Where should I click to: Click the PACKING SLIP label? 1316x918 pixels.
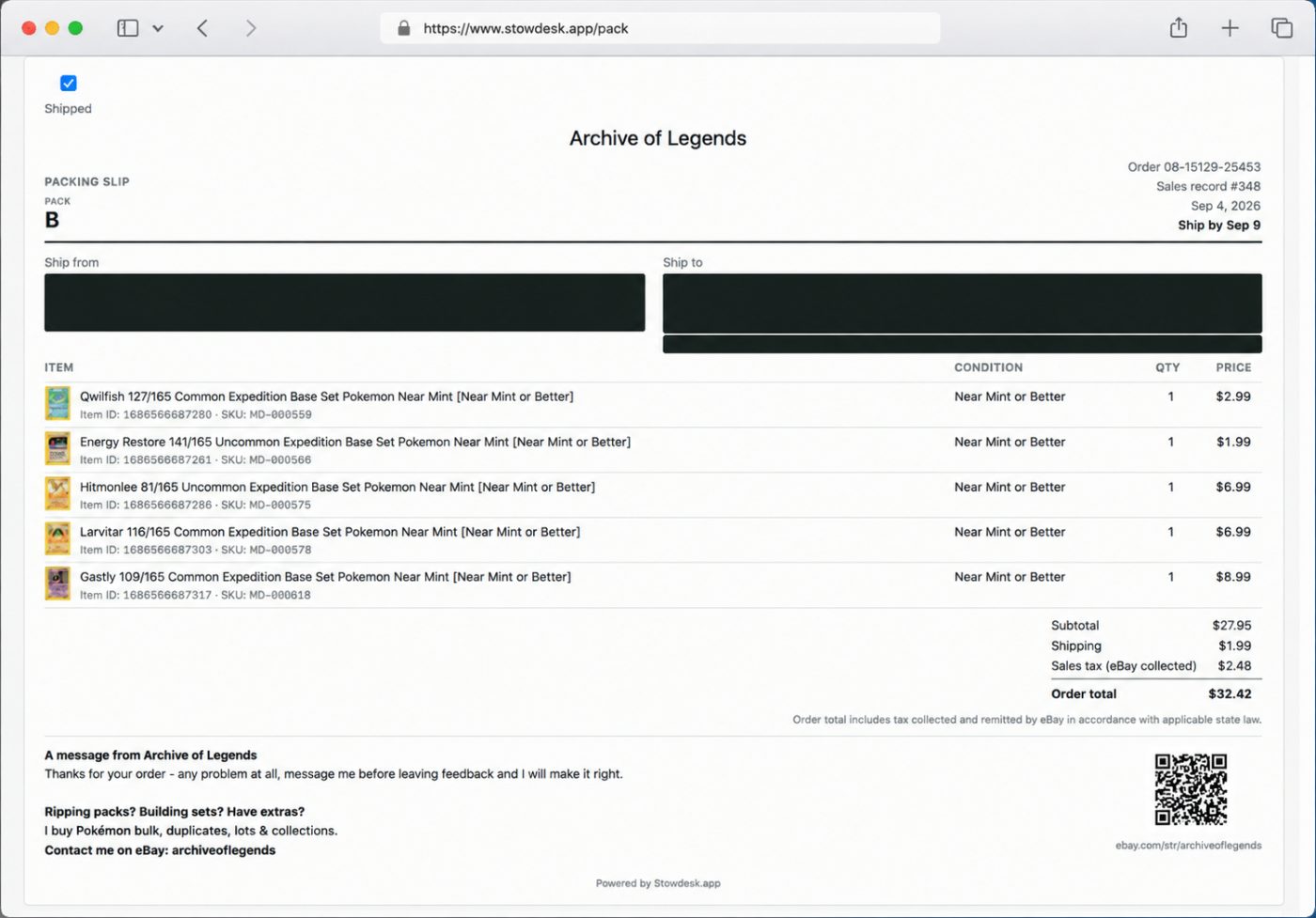[x=86, y=181]
